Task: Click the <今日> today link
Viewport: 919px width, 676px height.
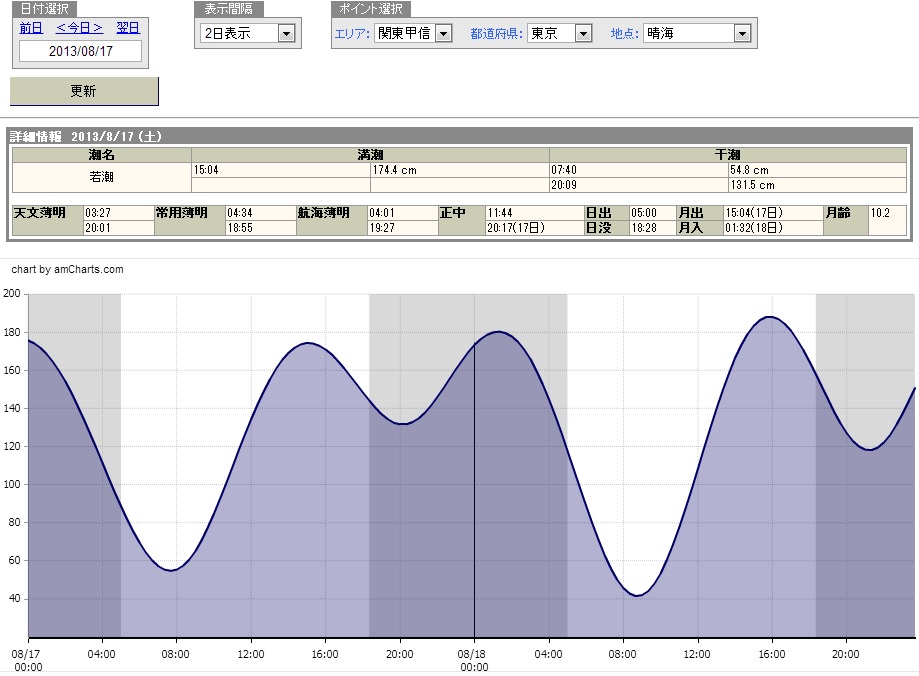Action: (x=79, y=28)
